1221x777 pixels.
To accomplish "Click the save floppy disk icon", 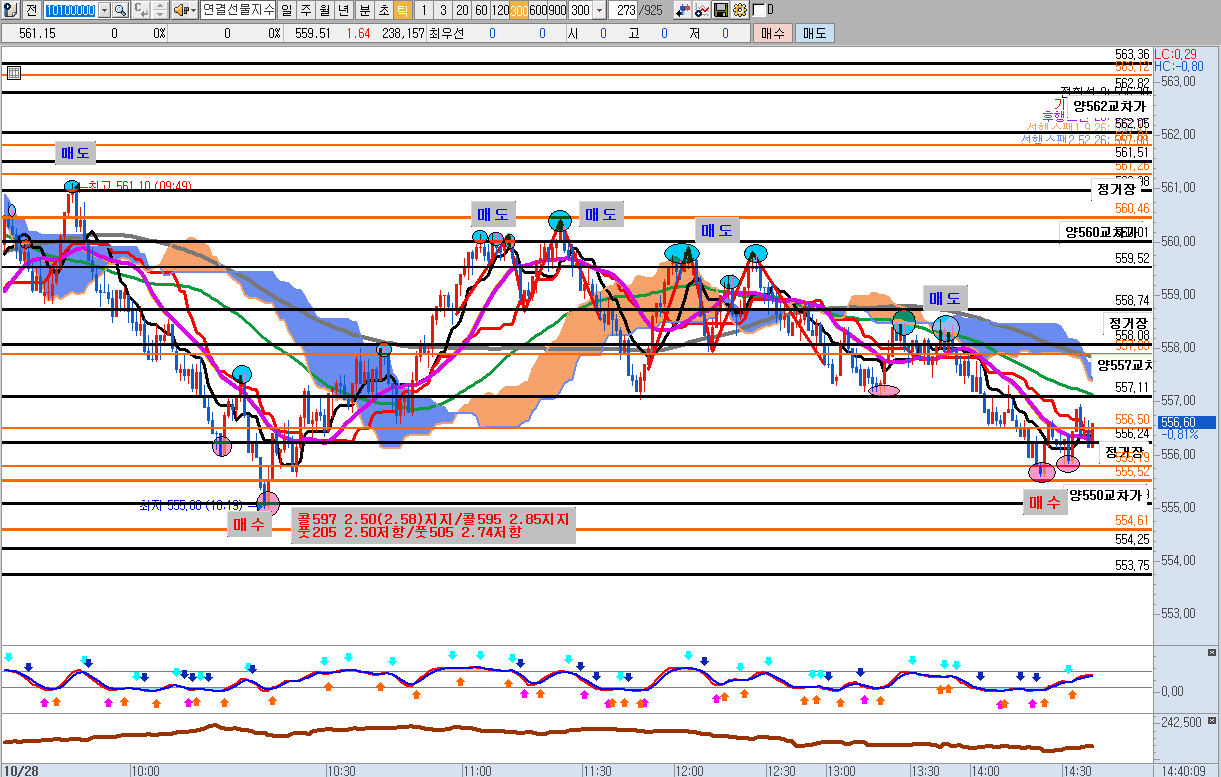I will tap(721, 10).
